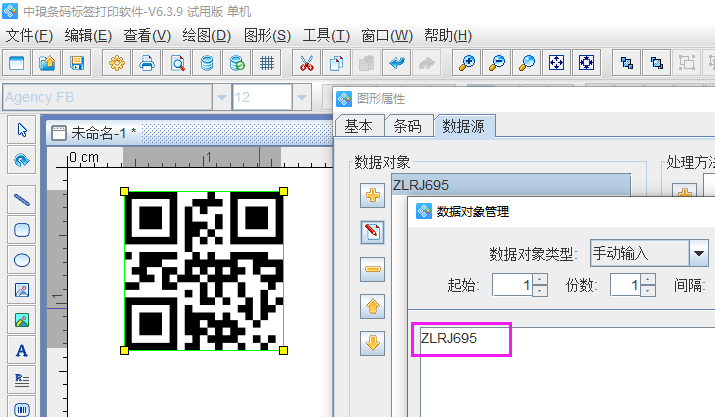This screenshot has width=715, height=417.
Task: Select the line drawing tool
Action: coord(21,199)
